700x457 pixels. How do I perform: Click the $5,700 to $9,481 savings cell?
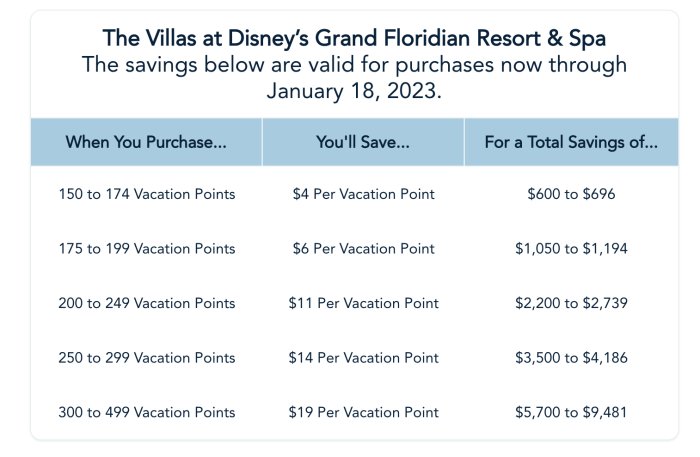(x=571, y=412)
